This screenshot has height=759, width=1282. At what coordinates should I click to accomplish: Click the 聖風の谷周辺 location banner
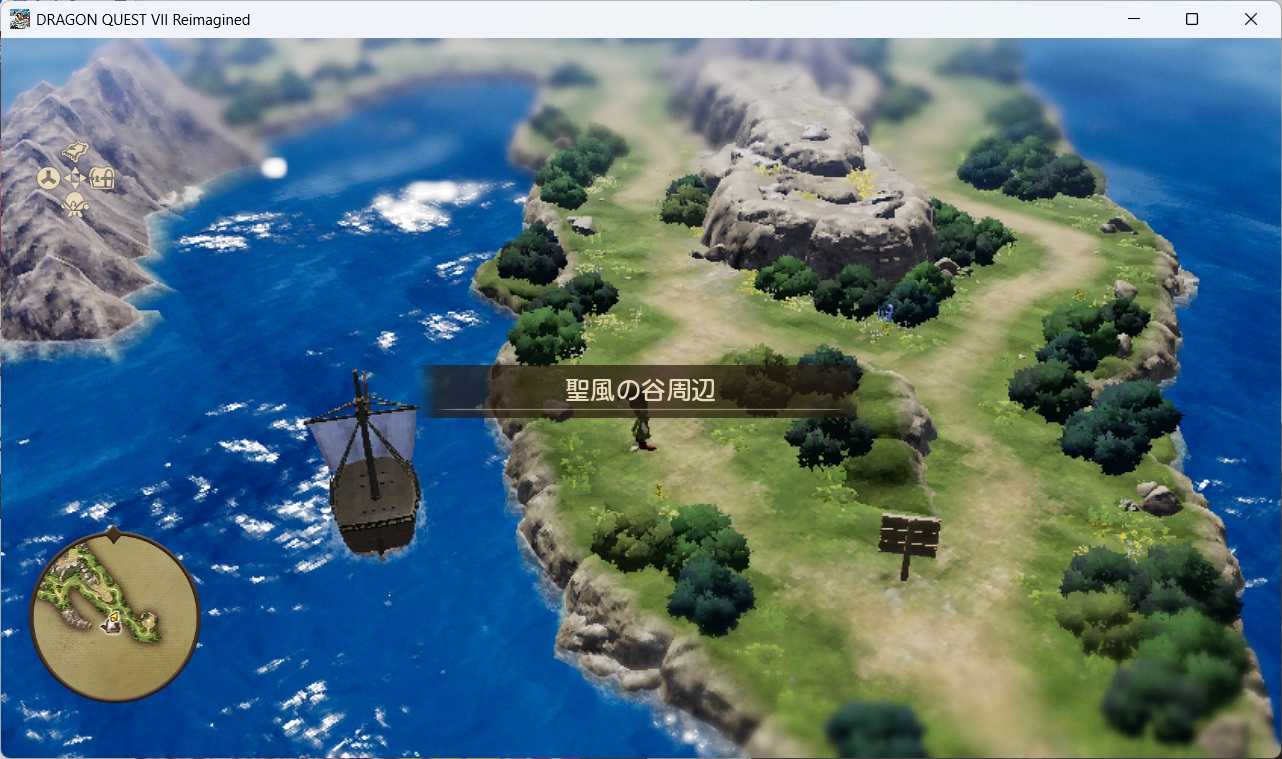click(641, 391)
